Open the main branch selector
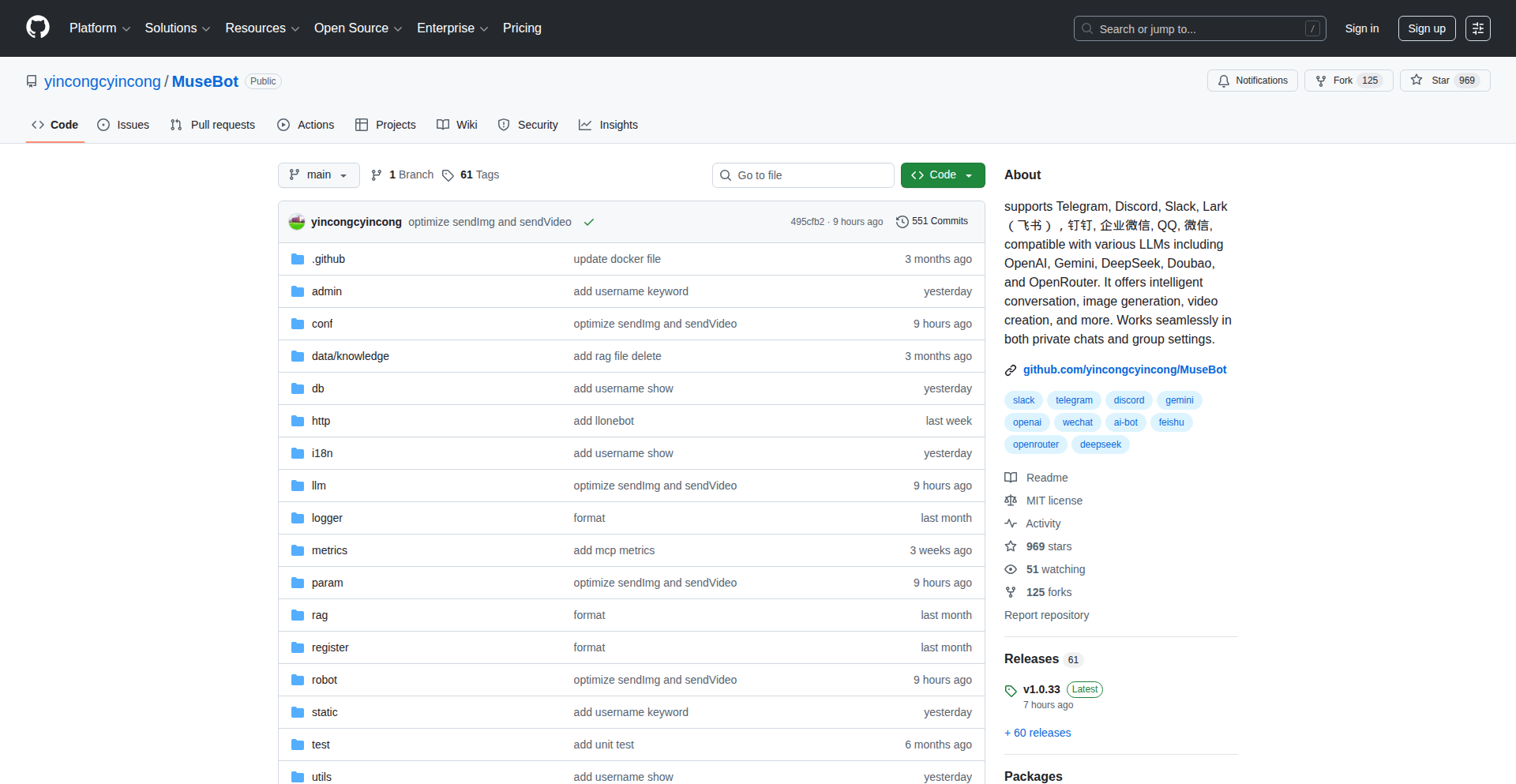Image resolution: width=1516 pixels, height=784 pixels. coord(318,174)
